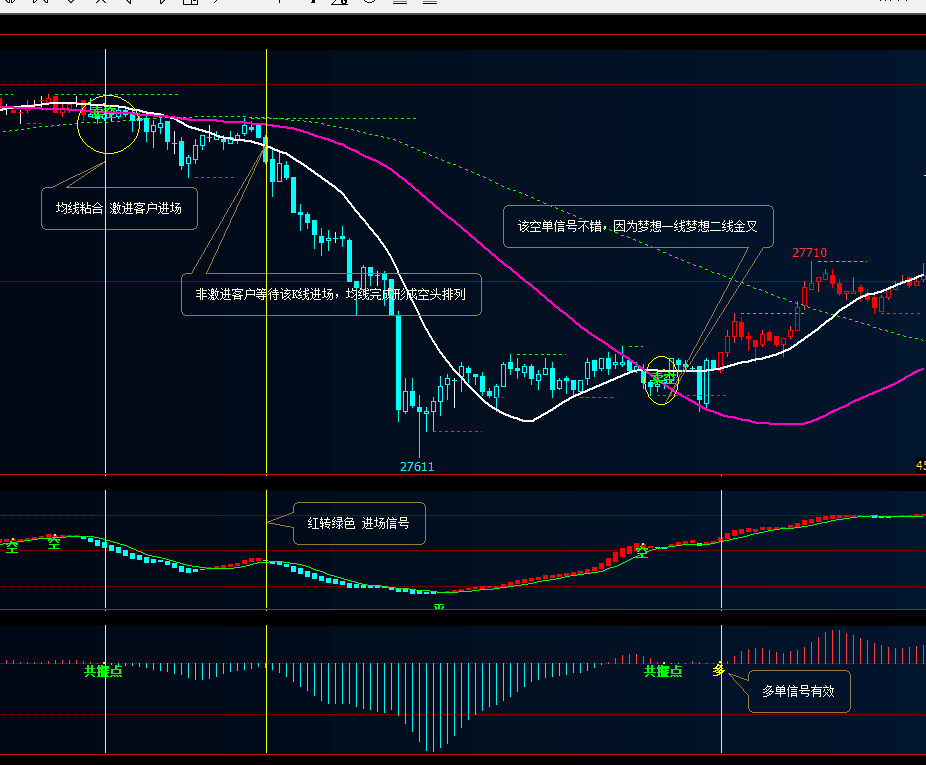
Task: Click the yellow 多 signal marker in bottom panel
Action: (x=719, y=669)
